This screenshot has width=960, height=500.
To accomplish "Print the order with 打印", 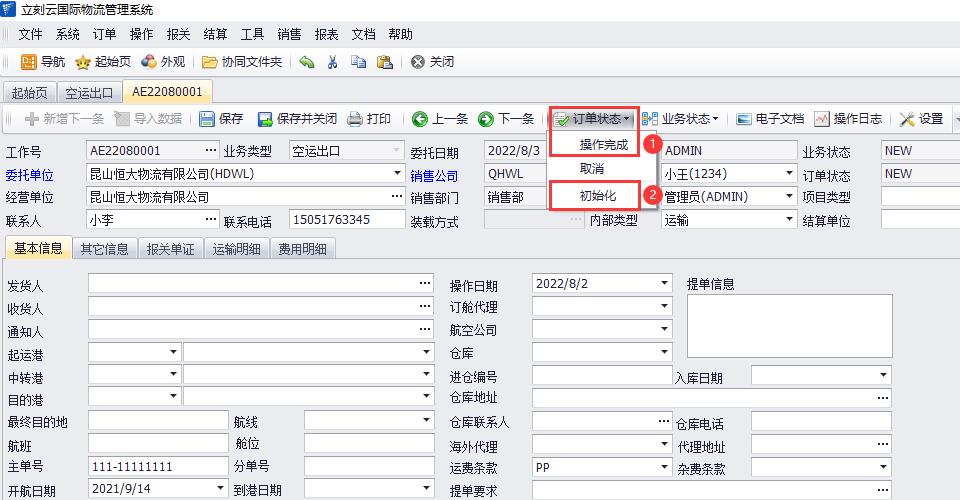I will [x=369, y=119].
